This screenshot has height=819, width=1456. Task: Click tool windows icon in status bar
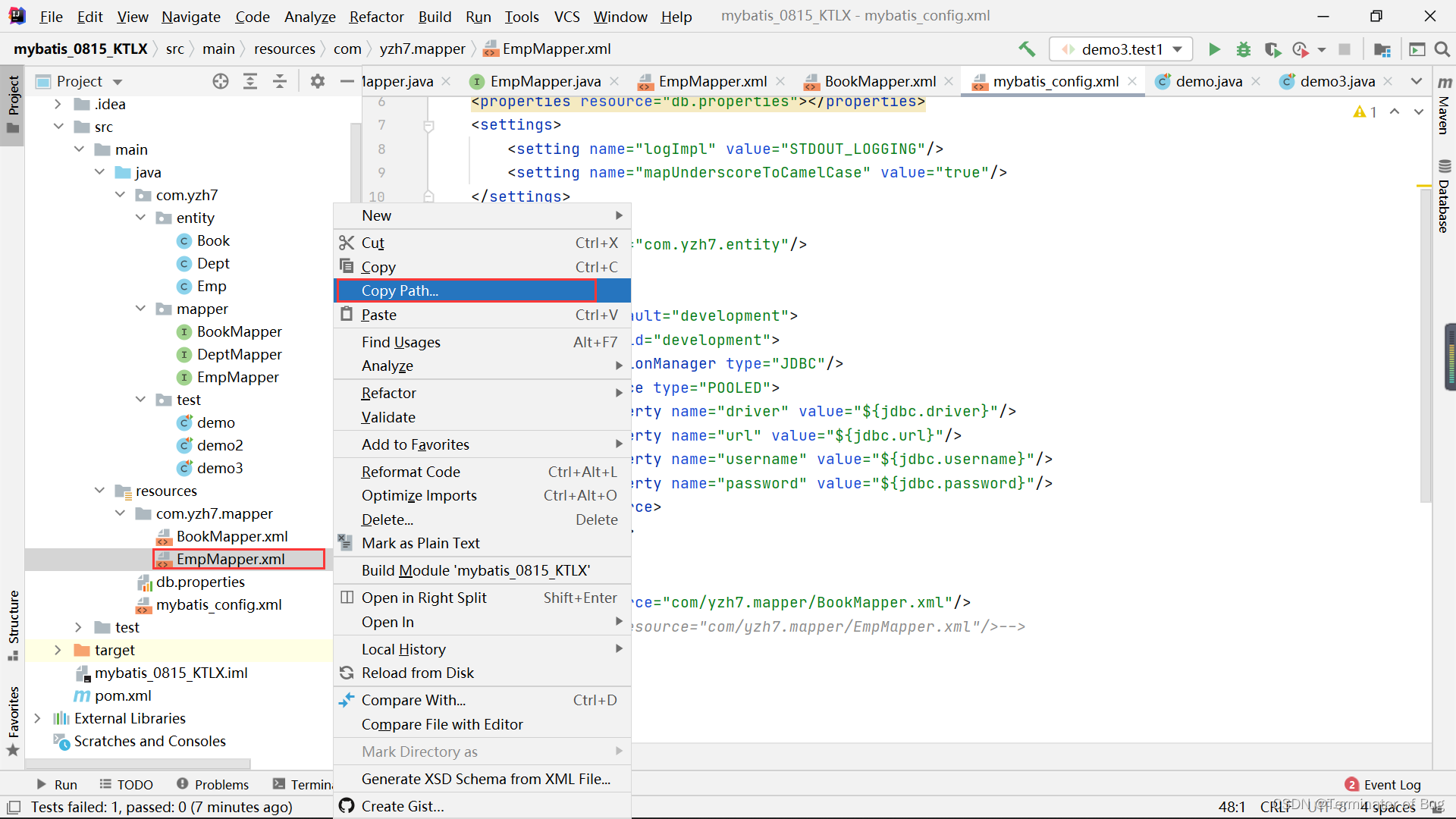[14, 807]
